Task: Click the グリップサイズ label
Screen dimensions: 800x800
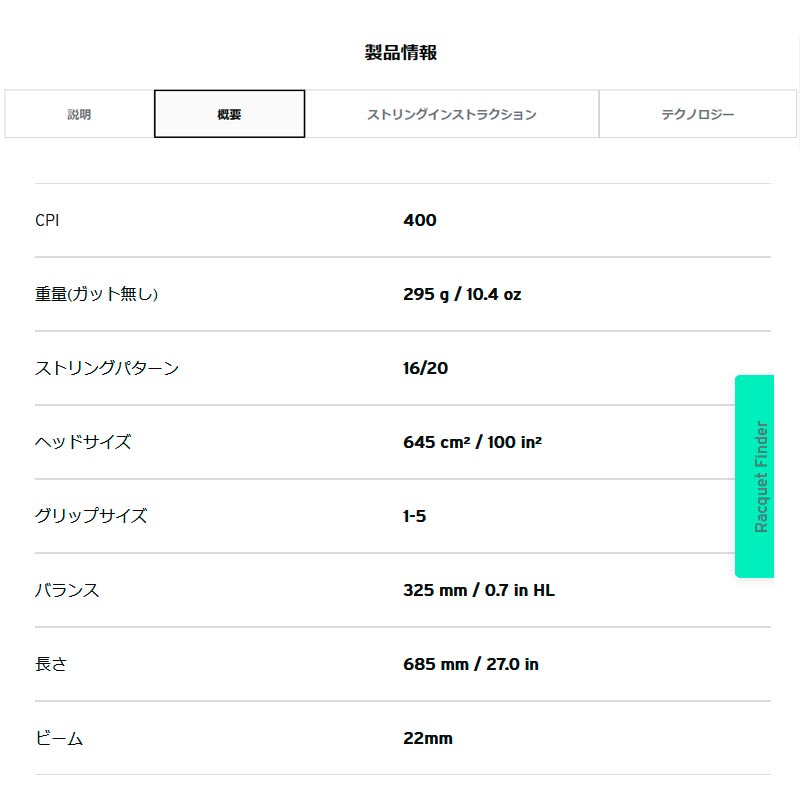Action: tap(91, 516)
